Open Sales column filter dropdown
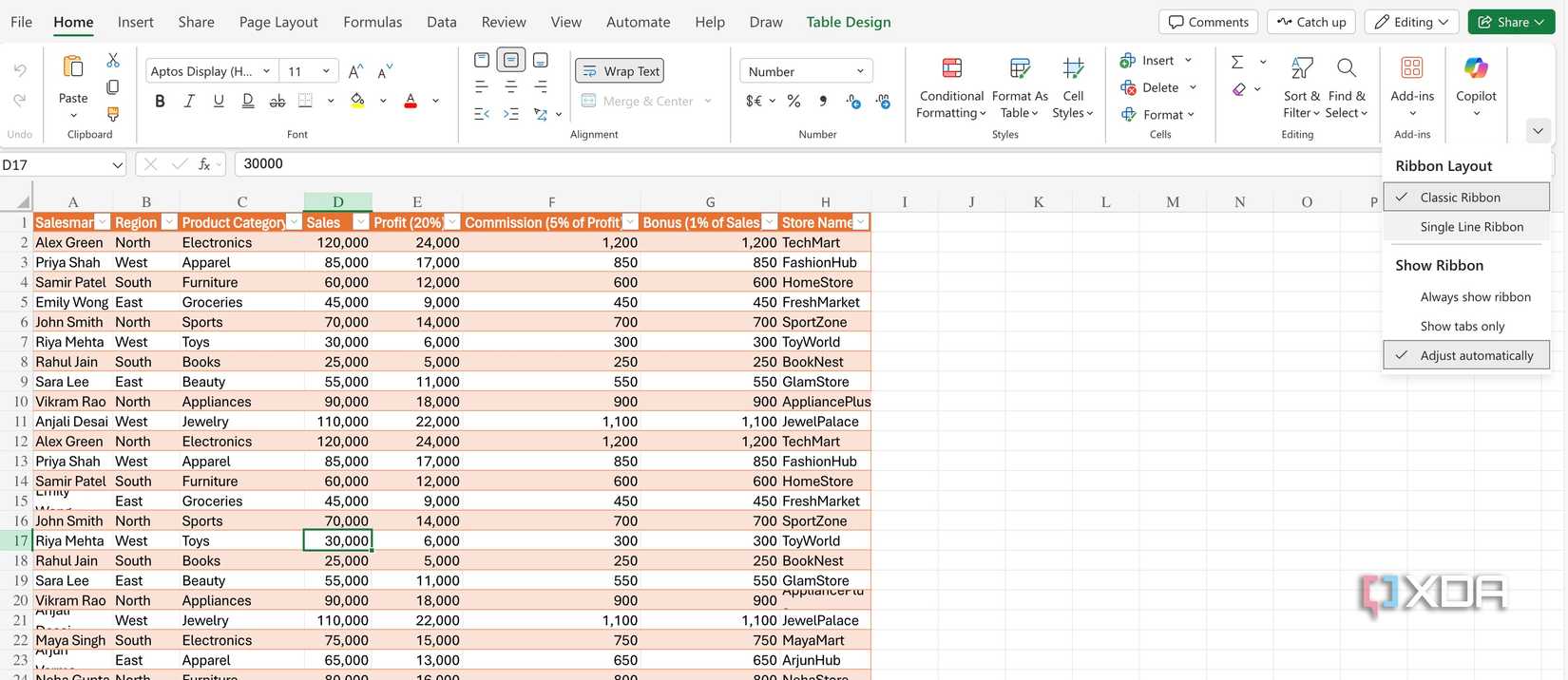 361,222
